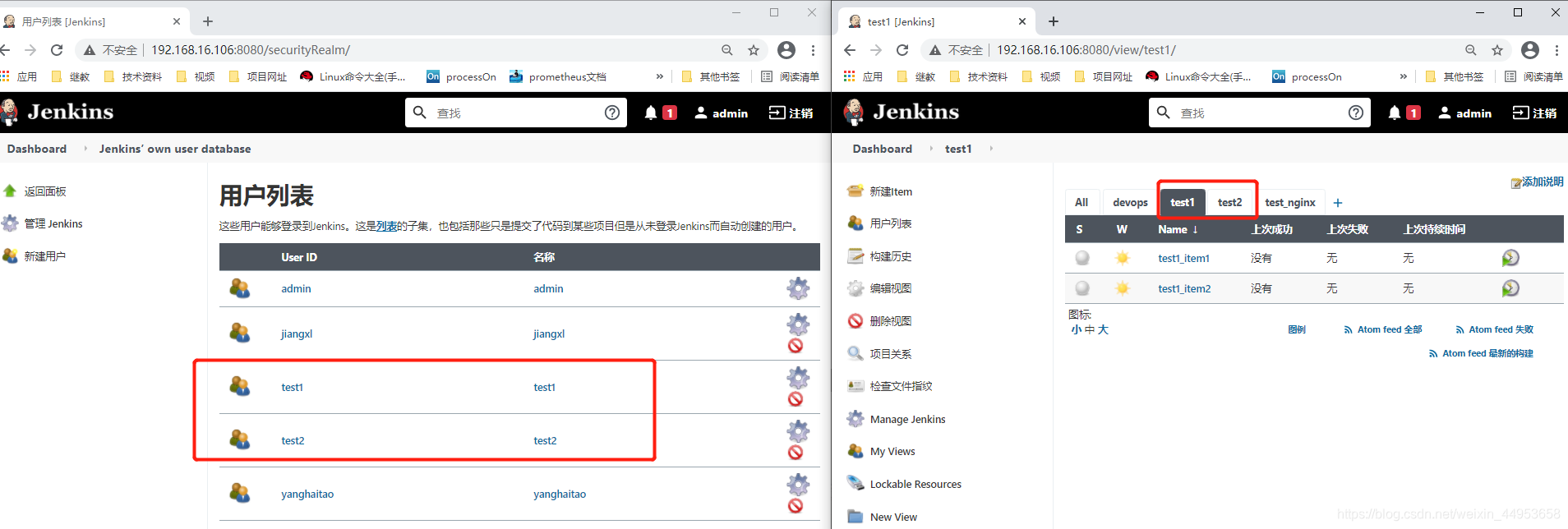The width and height of the screenshot is (1568, 529).
Task: Select test2 view tab
Action: (x=1230, y=202)
